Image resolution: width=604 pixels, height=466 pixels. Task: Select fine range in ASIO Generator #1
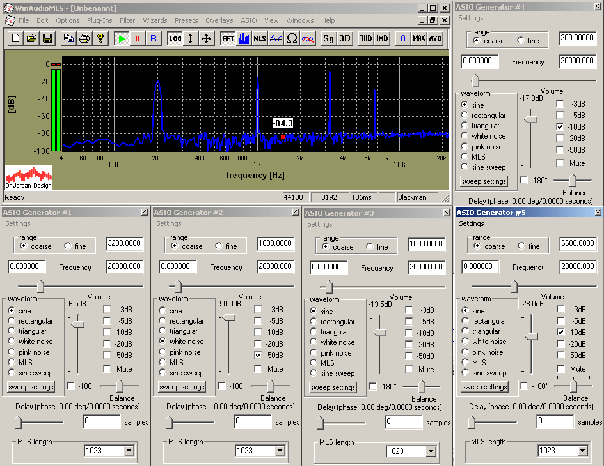click(68, 245)
